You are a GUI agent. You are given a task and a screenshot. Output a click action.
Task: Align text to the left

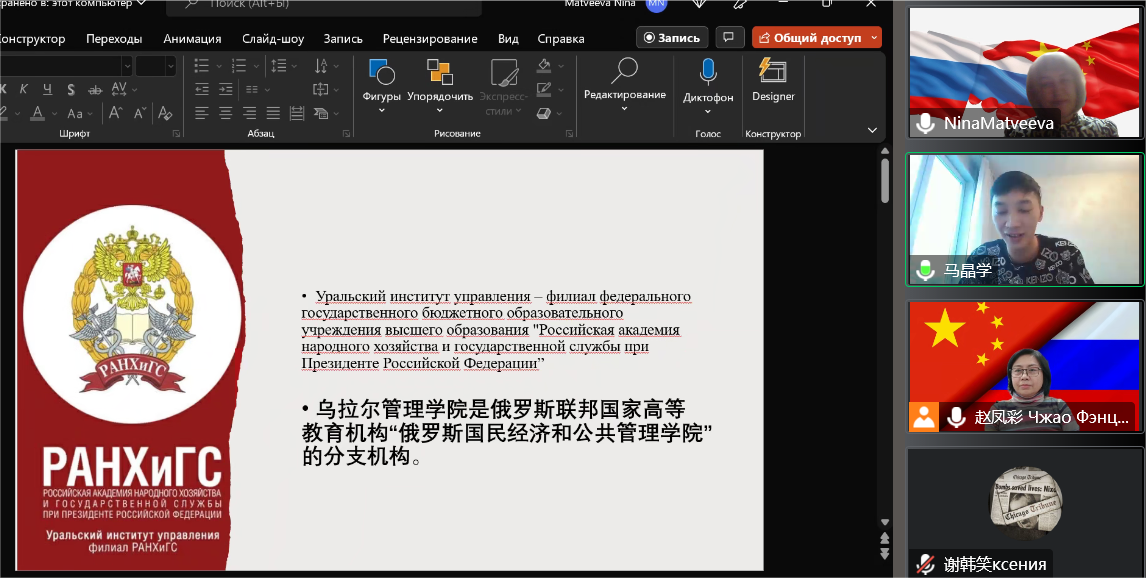(x=202, y=113)
